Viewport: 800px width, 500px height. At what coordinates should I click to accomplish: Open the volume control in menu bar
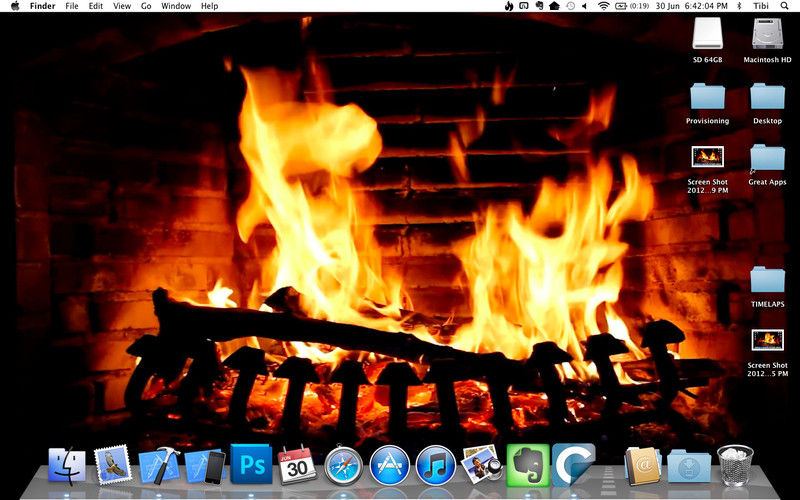pos(585,6)
